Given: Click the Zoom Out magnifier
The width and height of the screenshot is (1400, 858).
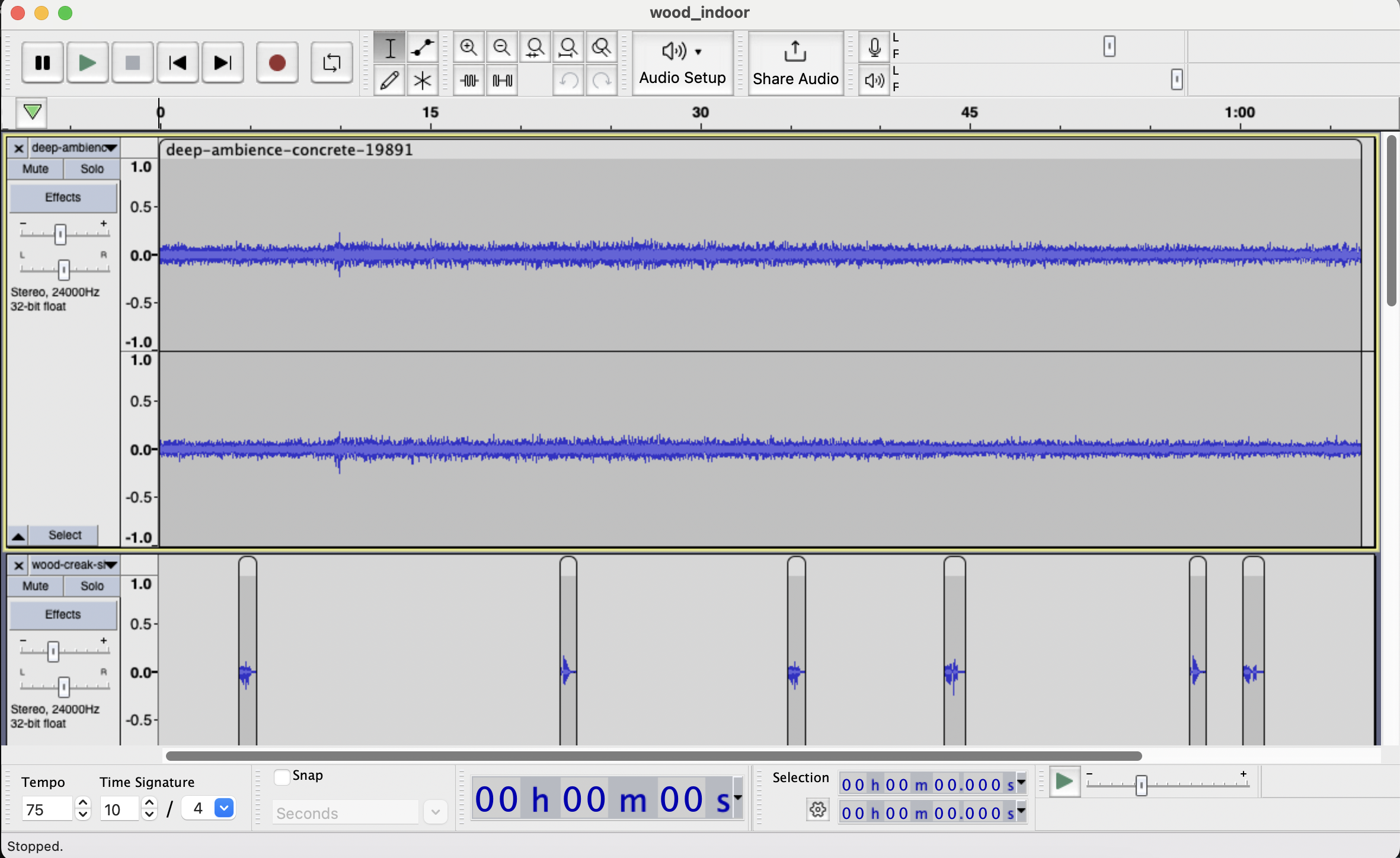Looking at the screenshot, I should [x=501, y=47].
